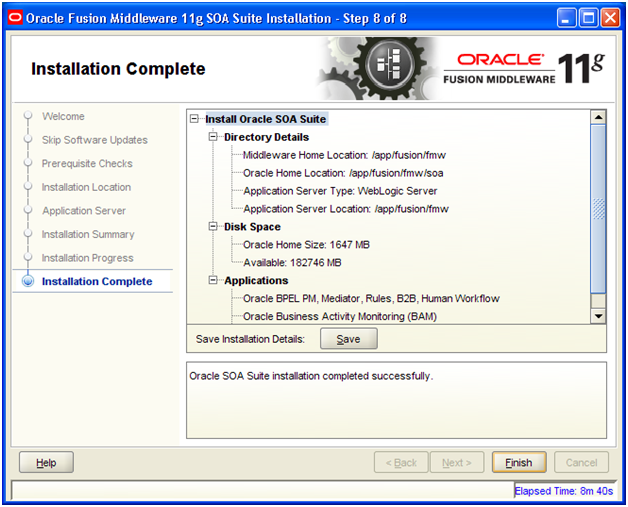
Task: Select 'Oracle Home Location: /app/fusion/fmw/soa' row
Action: (343, 173)
